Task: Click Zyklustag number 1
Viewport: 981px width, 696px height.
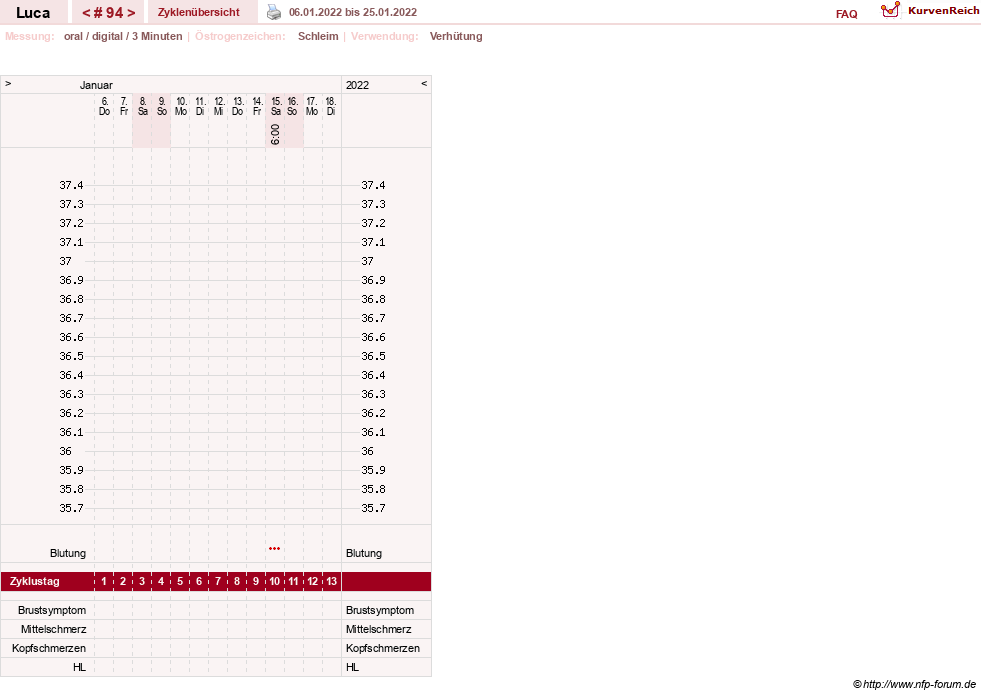Action: [104, 581]
